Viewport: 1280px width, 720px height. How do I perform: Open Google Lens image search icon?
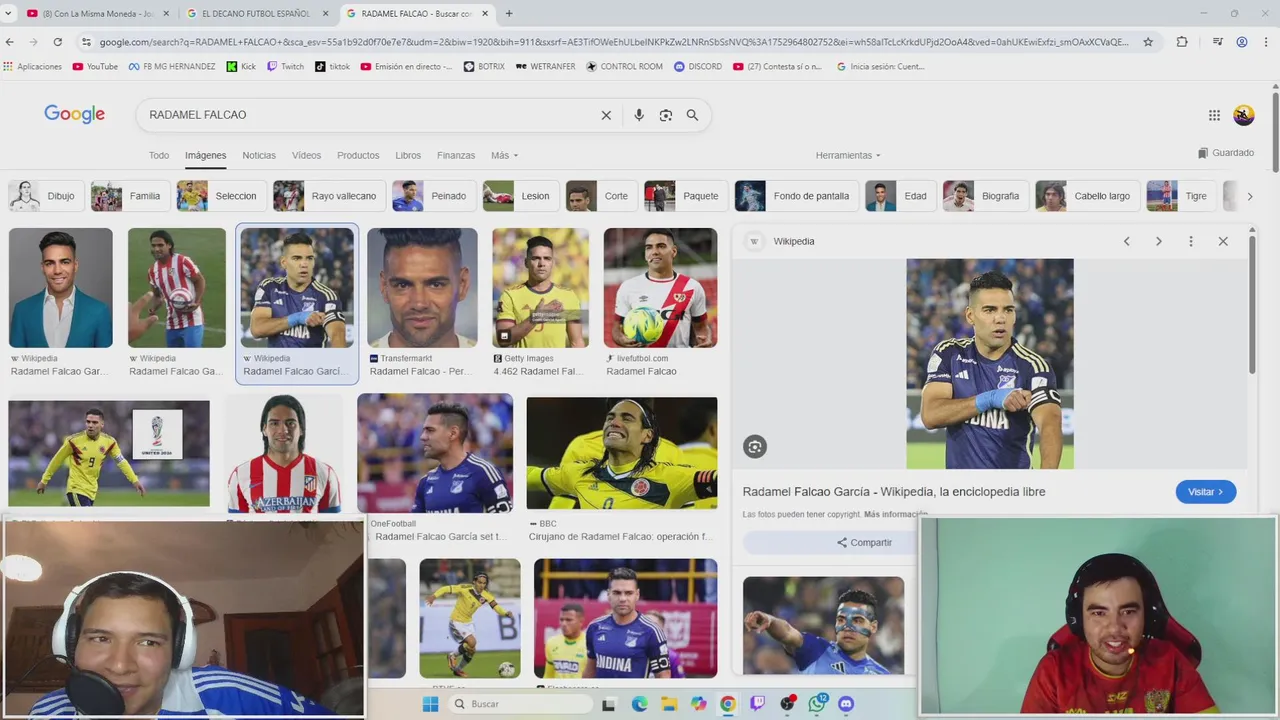click(666, 115)
